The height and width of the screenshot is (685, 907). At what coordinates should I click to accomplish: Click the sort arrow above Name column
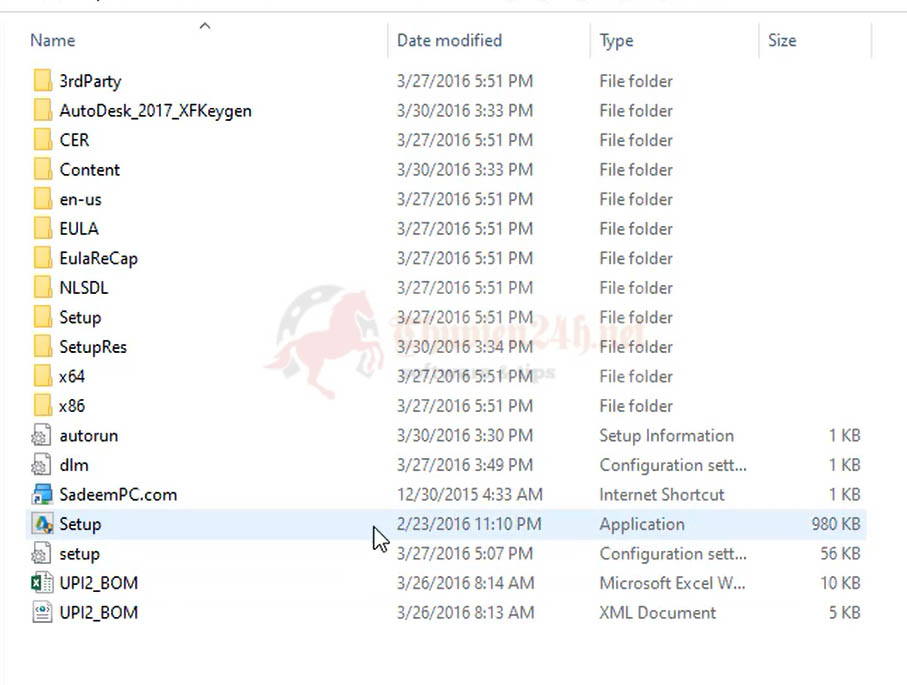(204, 25)
